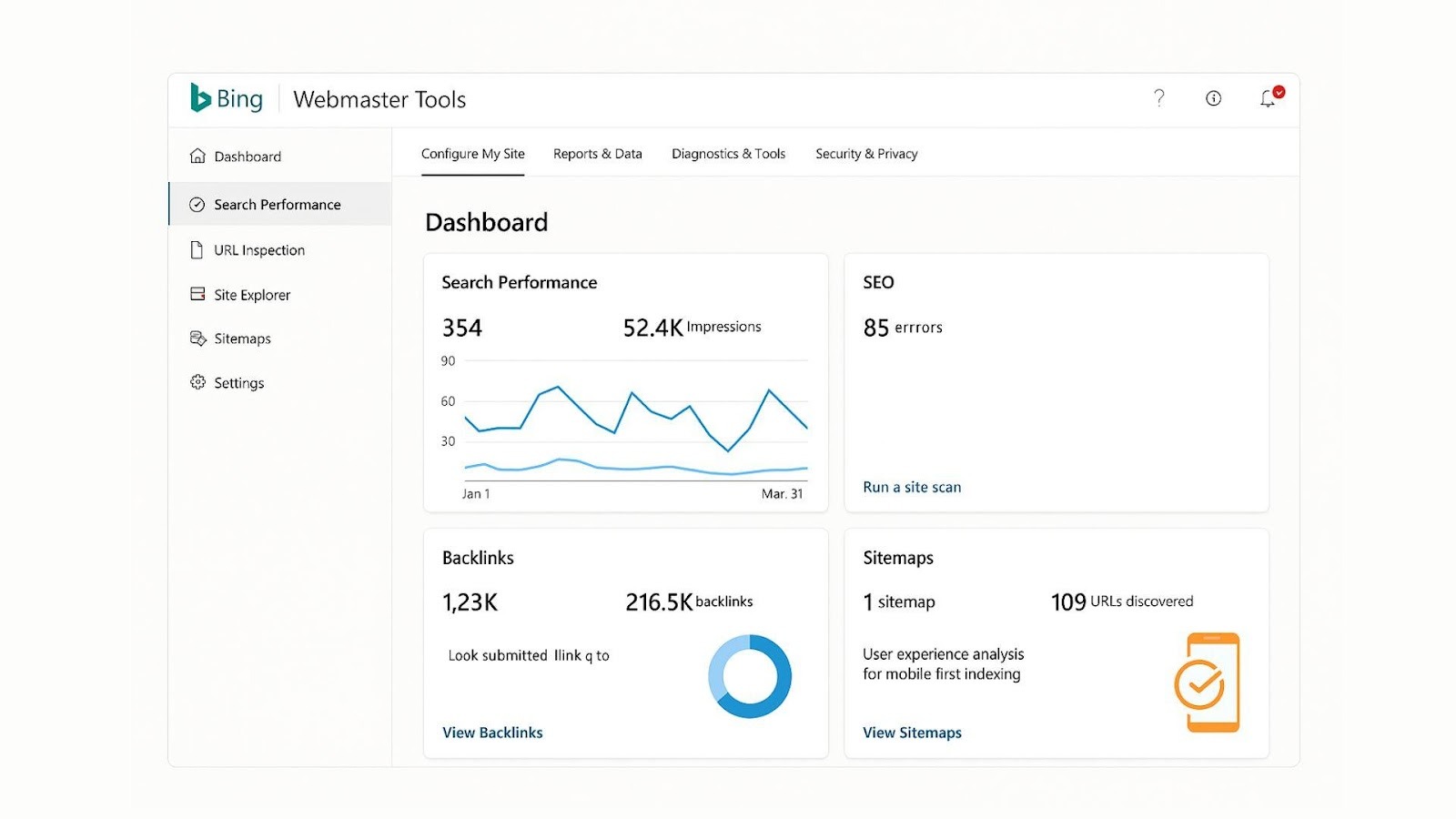Click Run a site scan

click(911, 487)
